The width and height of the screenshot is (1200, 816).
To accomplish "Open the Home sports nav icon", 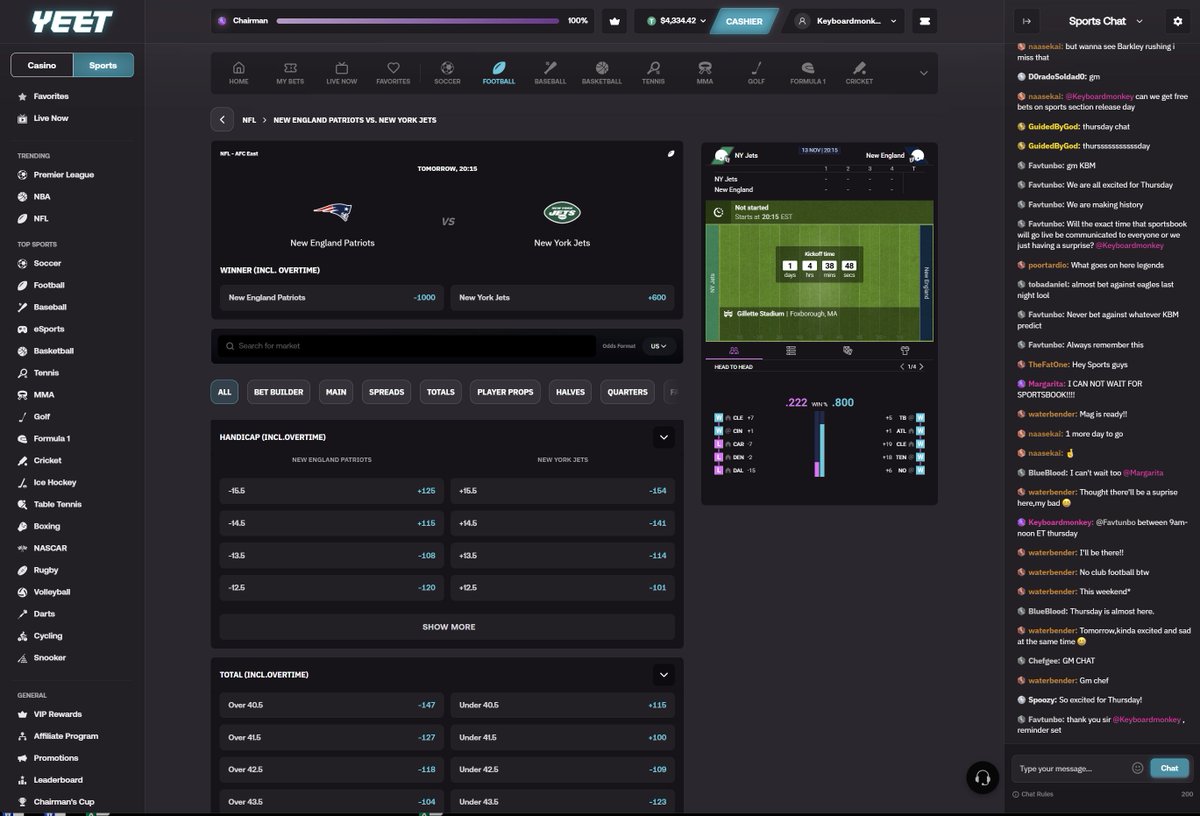I will [x=238, y=73].
